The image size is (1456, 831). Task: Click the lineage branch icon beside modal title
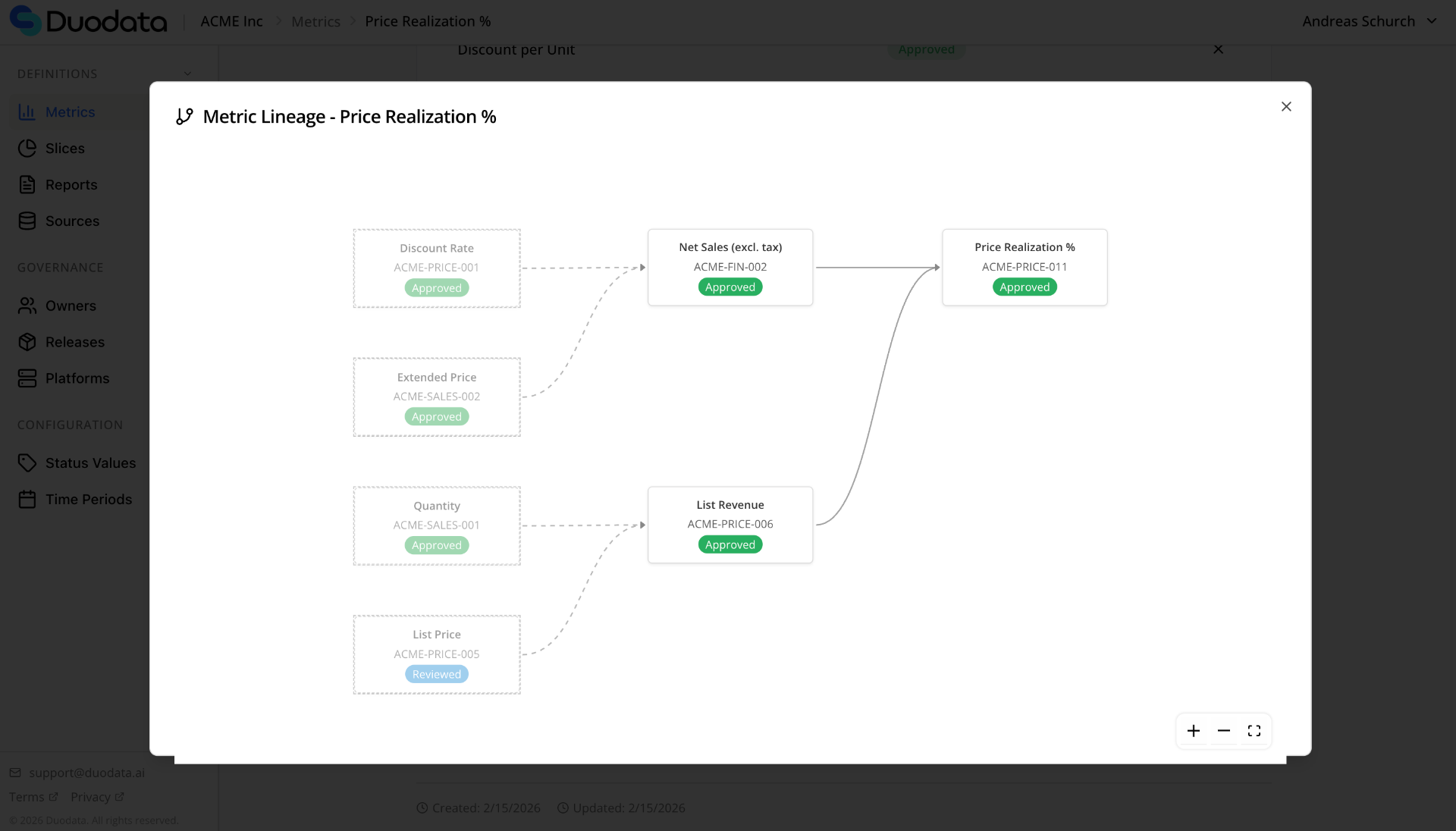pos(183,116)
